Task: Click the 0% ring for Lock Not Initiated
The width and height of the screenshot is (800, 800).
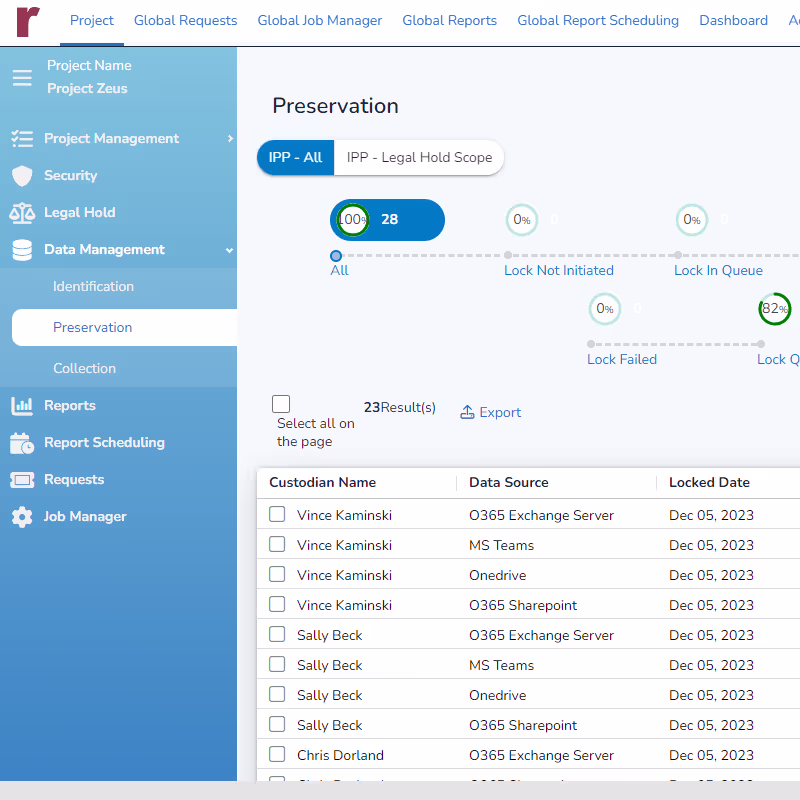Action: 521,220
